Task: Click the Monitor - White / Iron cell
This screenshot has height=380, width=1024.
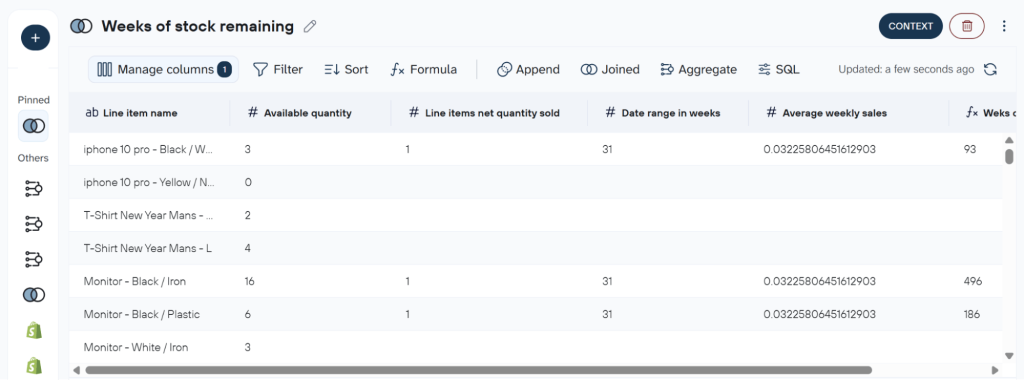Action: pos(136,347)
